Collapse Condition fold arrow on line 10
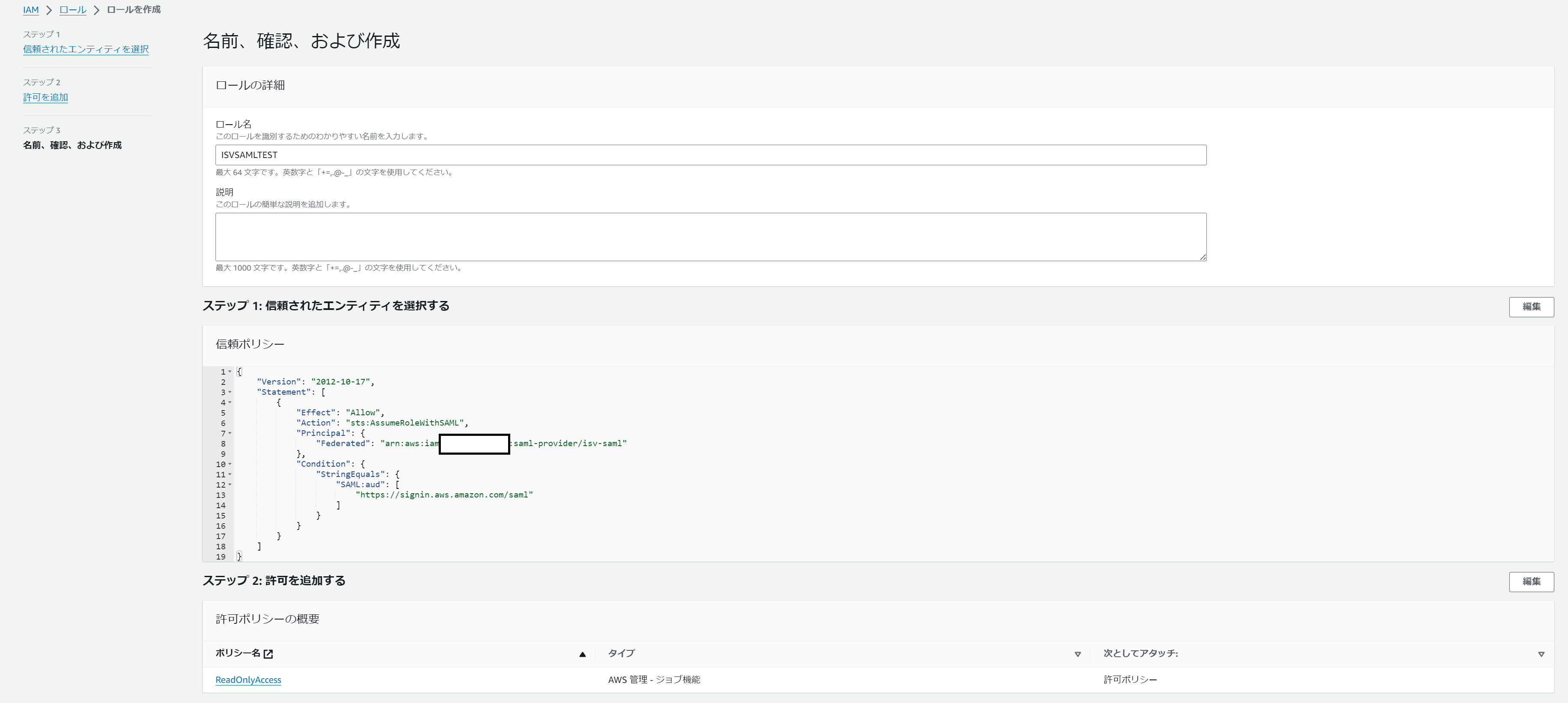The image size is (1568, 703). [230, 464]
